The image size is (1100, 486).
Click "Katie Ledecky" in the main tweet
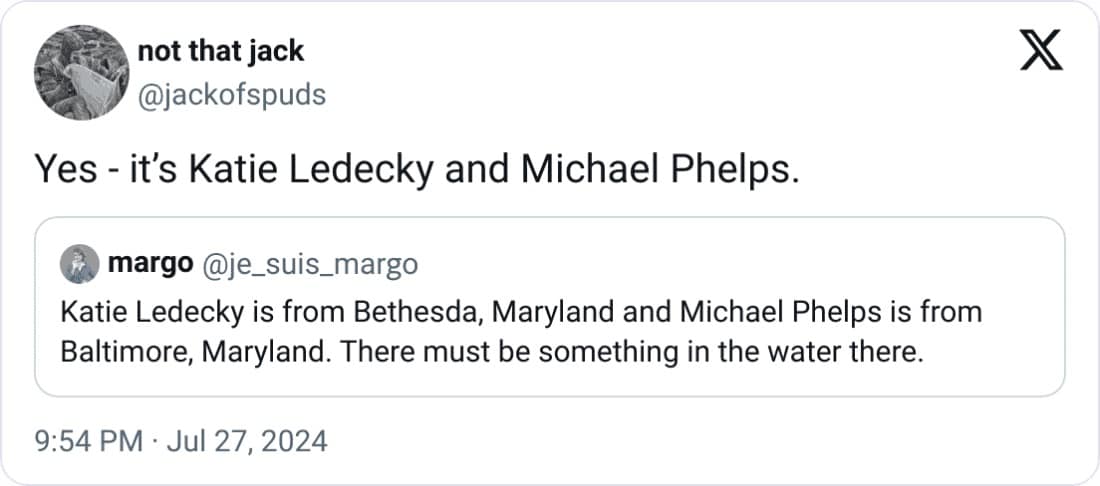[x=268, y=171]
